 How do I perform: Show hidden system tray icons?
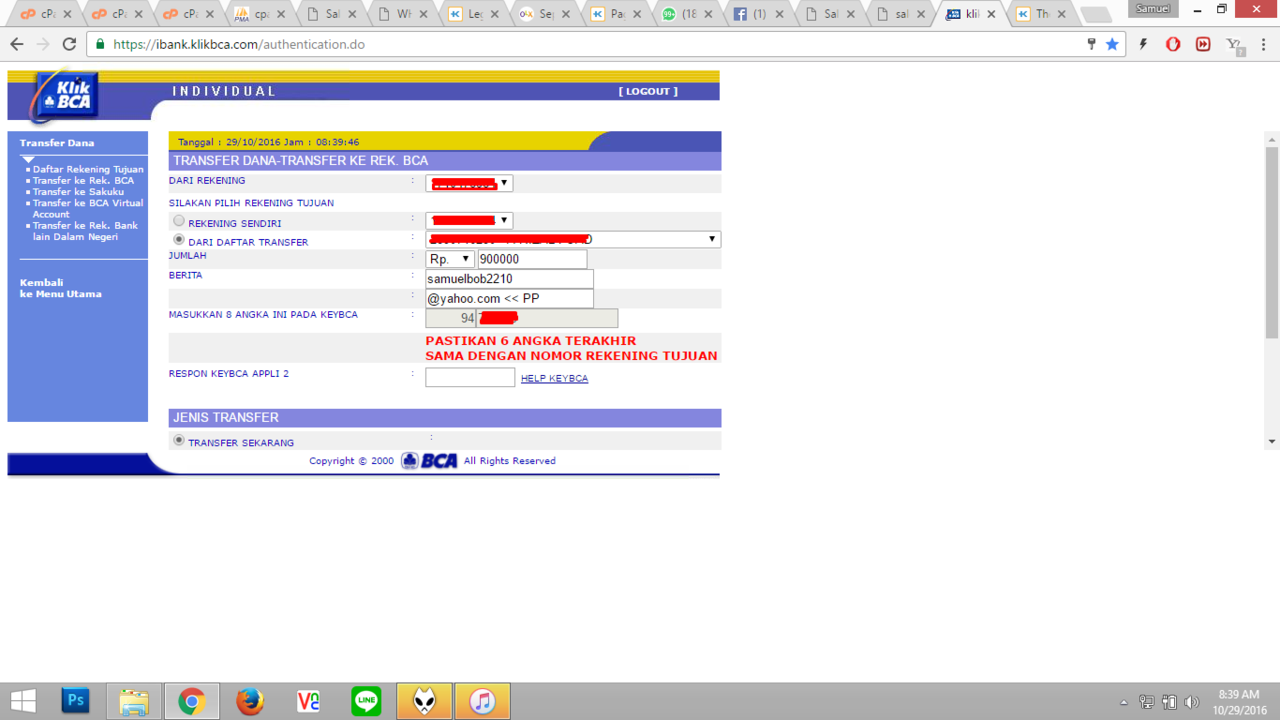[1124, 702]
